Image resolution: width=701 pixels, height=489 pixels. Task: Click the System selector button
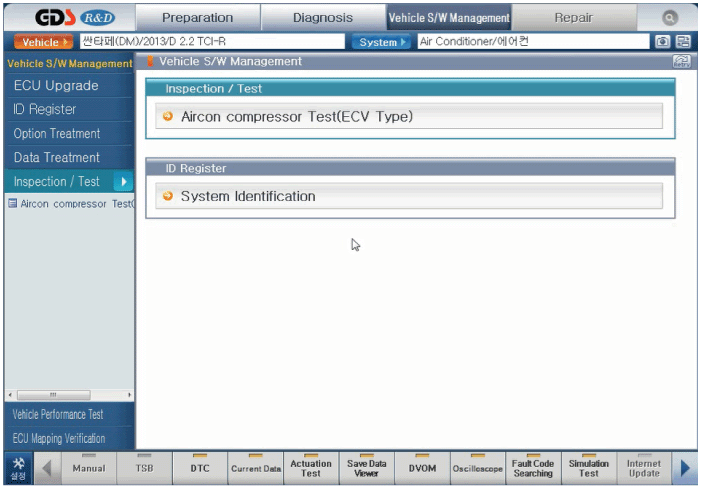coord(381,42)
